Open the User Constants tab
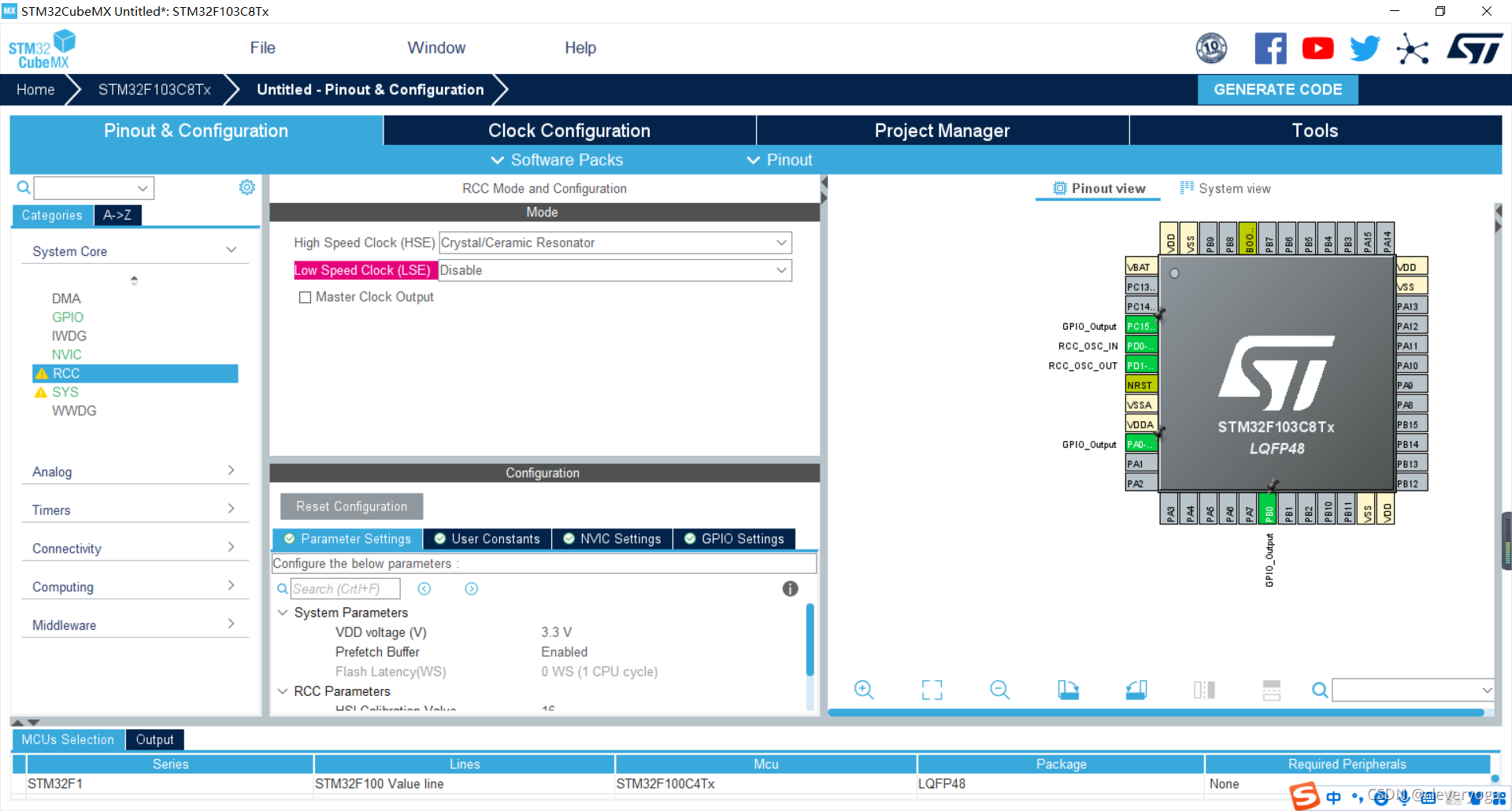Screen dimensions: 1512x811 point(487,539)
